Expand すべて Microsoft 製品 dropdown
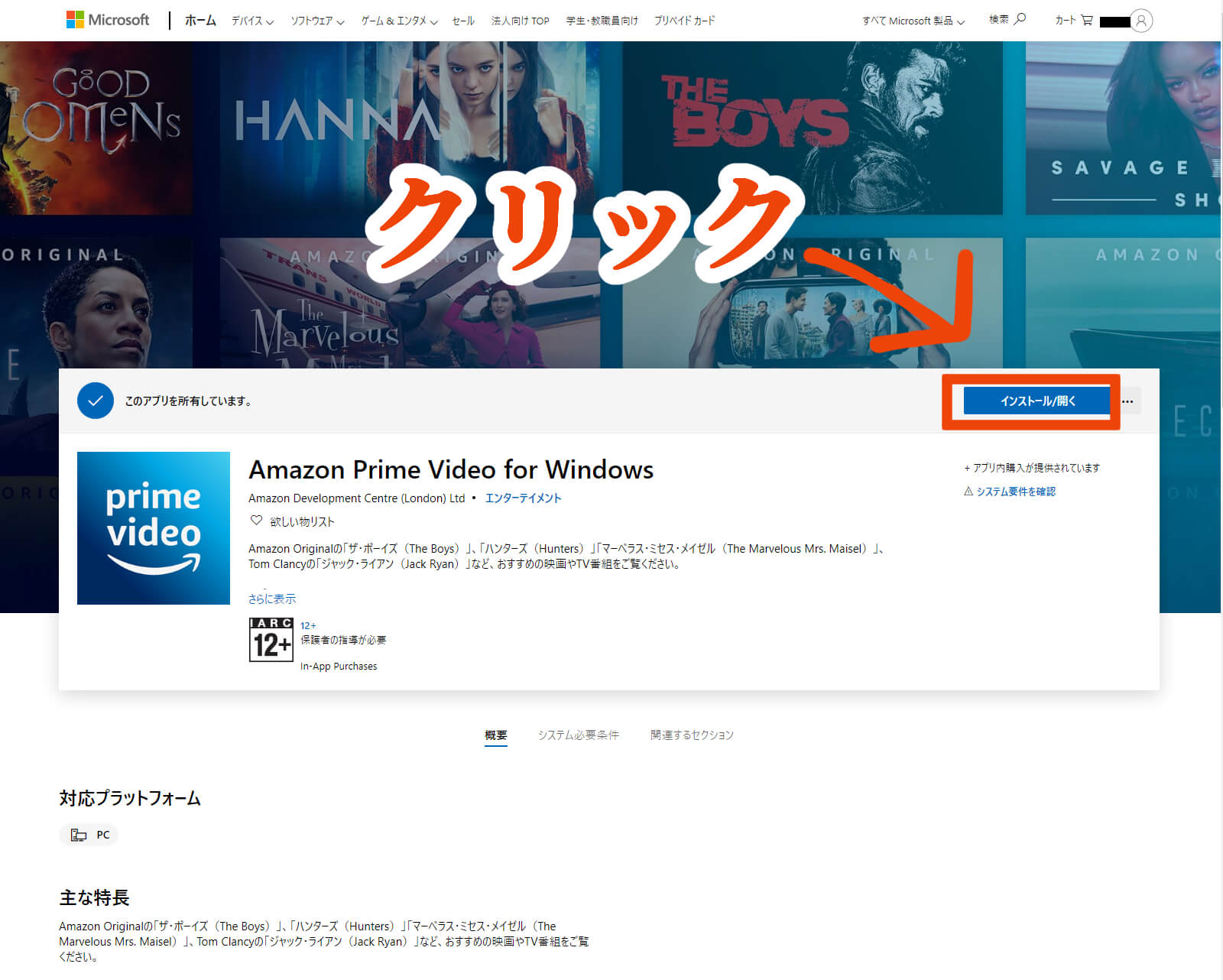This screenshot has width=1223, height=980. (913, 21)
